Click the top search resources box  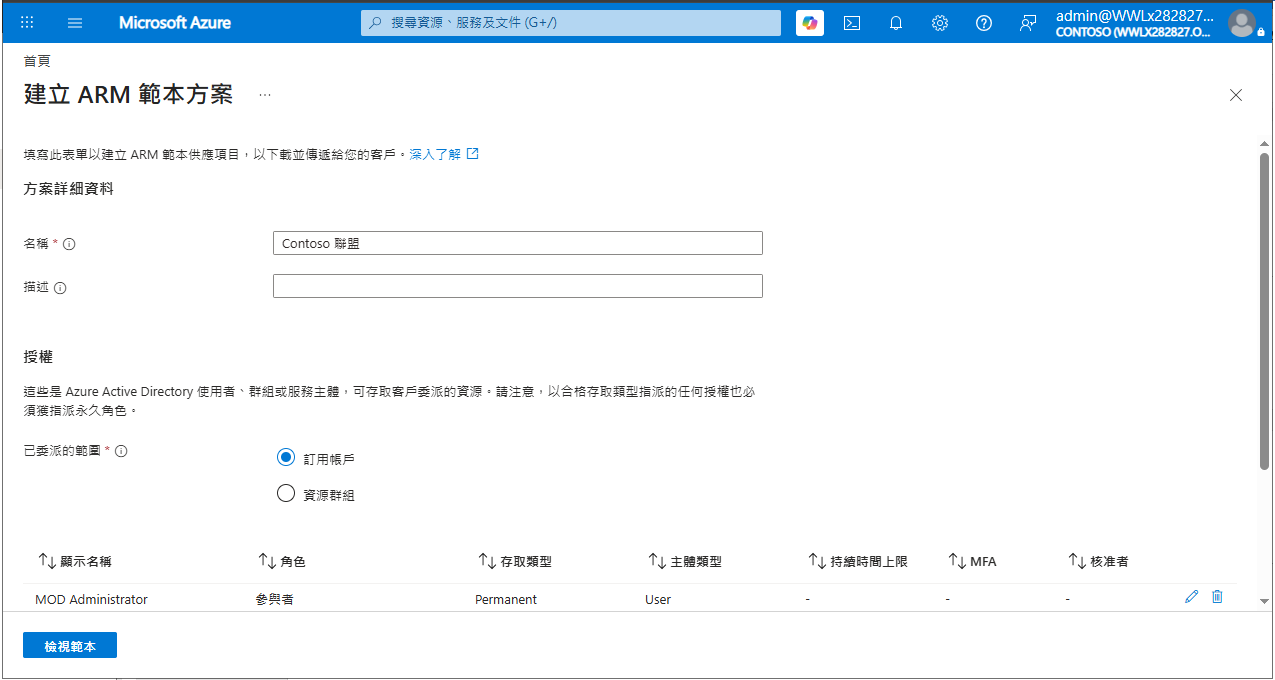coord(571,23)
